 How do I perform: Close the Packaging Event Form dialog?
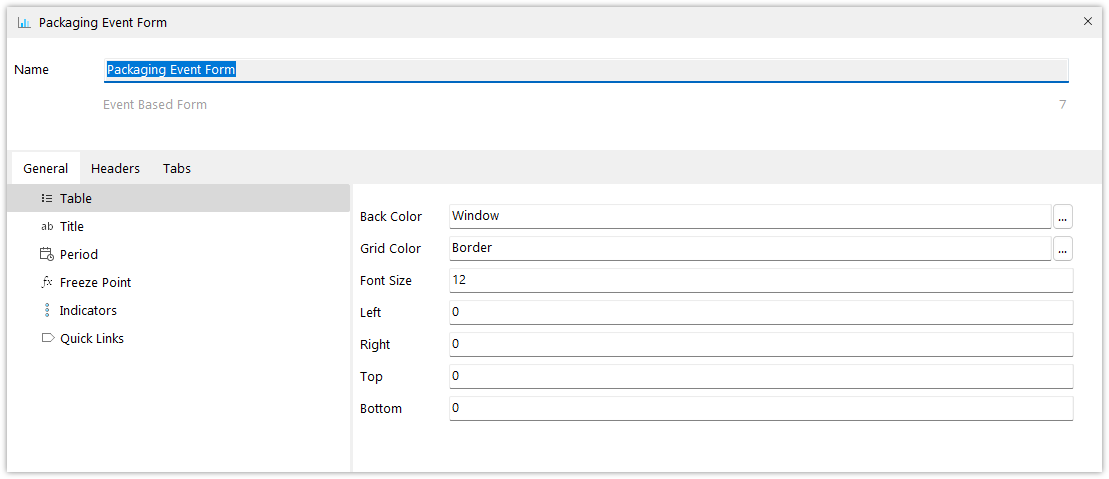click(x=1088, y=22)
